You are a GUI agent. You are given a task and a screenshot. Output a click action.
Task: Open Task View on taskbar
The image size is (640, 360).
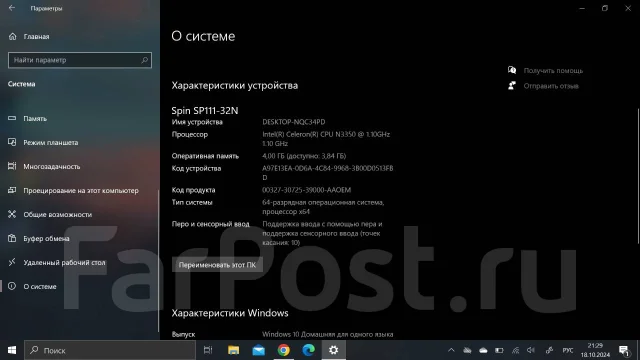pyautogui.click(x=208, y=350)
